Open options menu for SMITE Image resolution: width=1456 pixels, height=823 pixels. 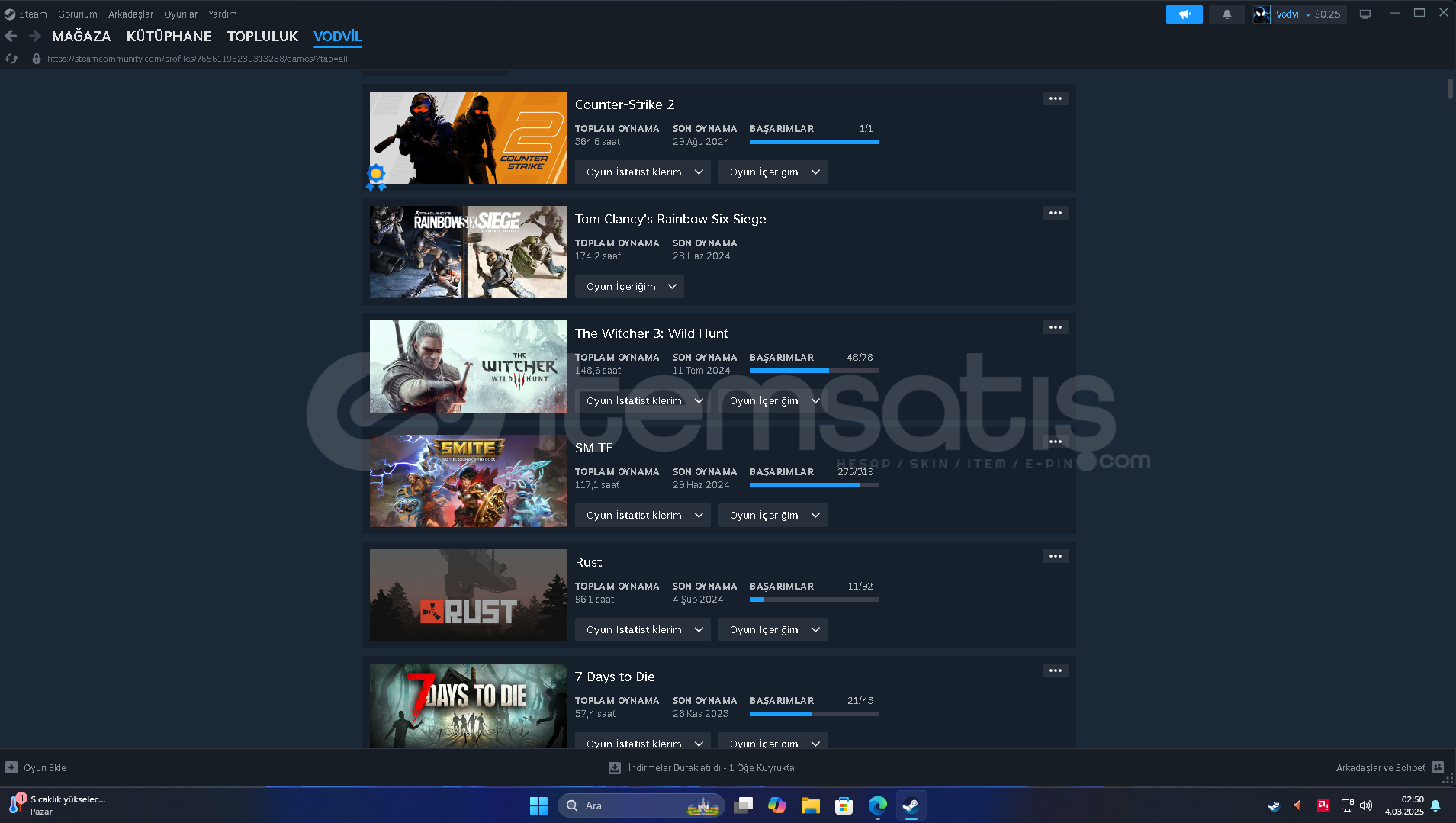pyautogui.click(x=1055, y=442)
